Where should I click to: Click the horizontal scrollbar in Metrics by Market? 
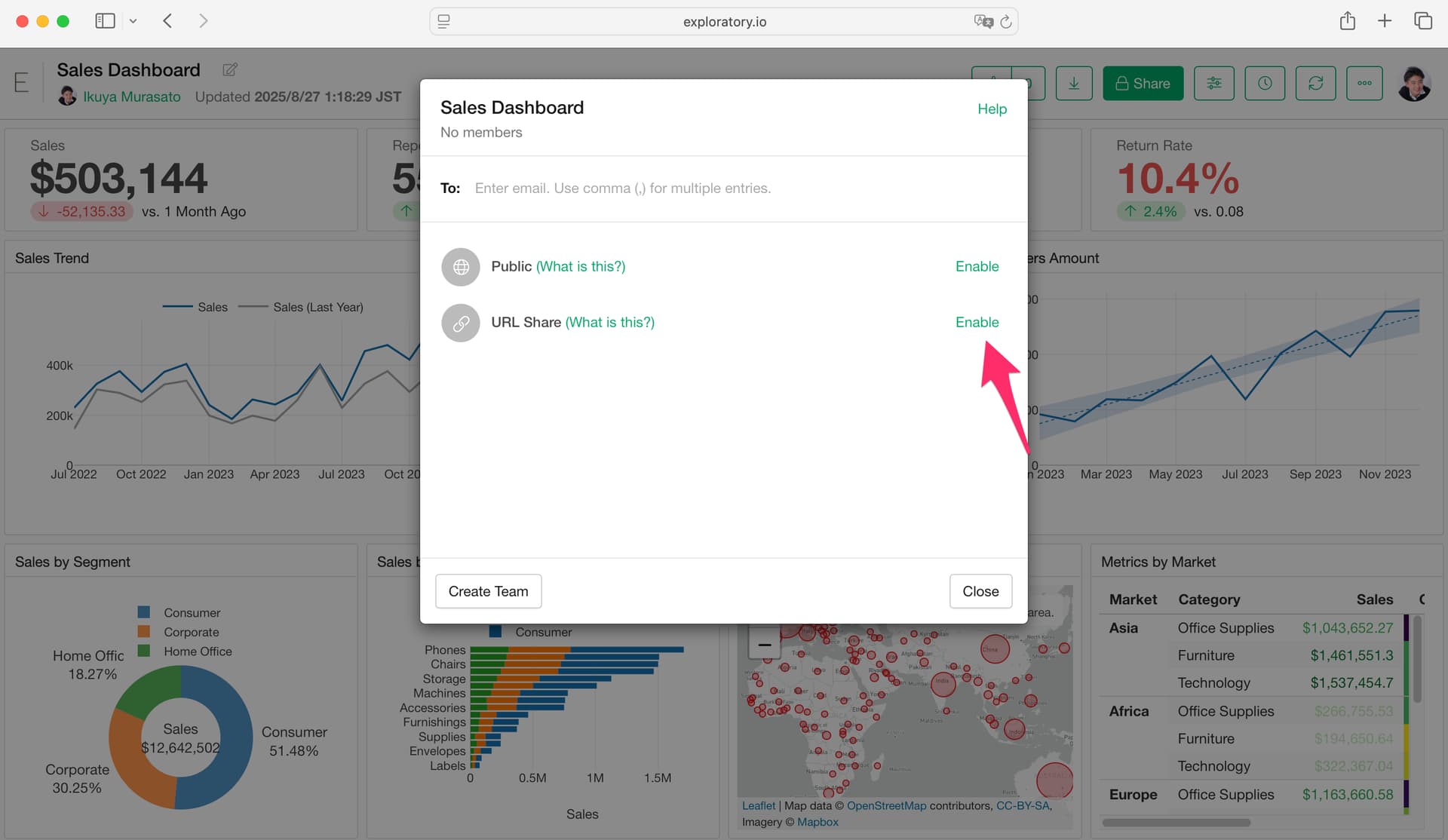tap(1176, 823)
